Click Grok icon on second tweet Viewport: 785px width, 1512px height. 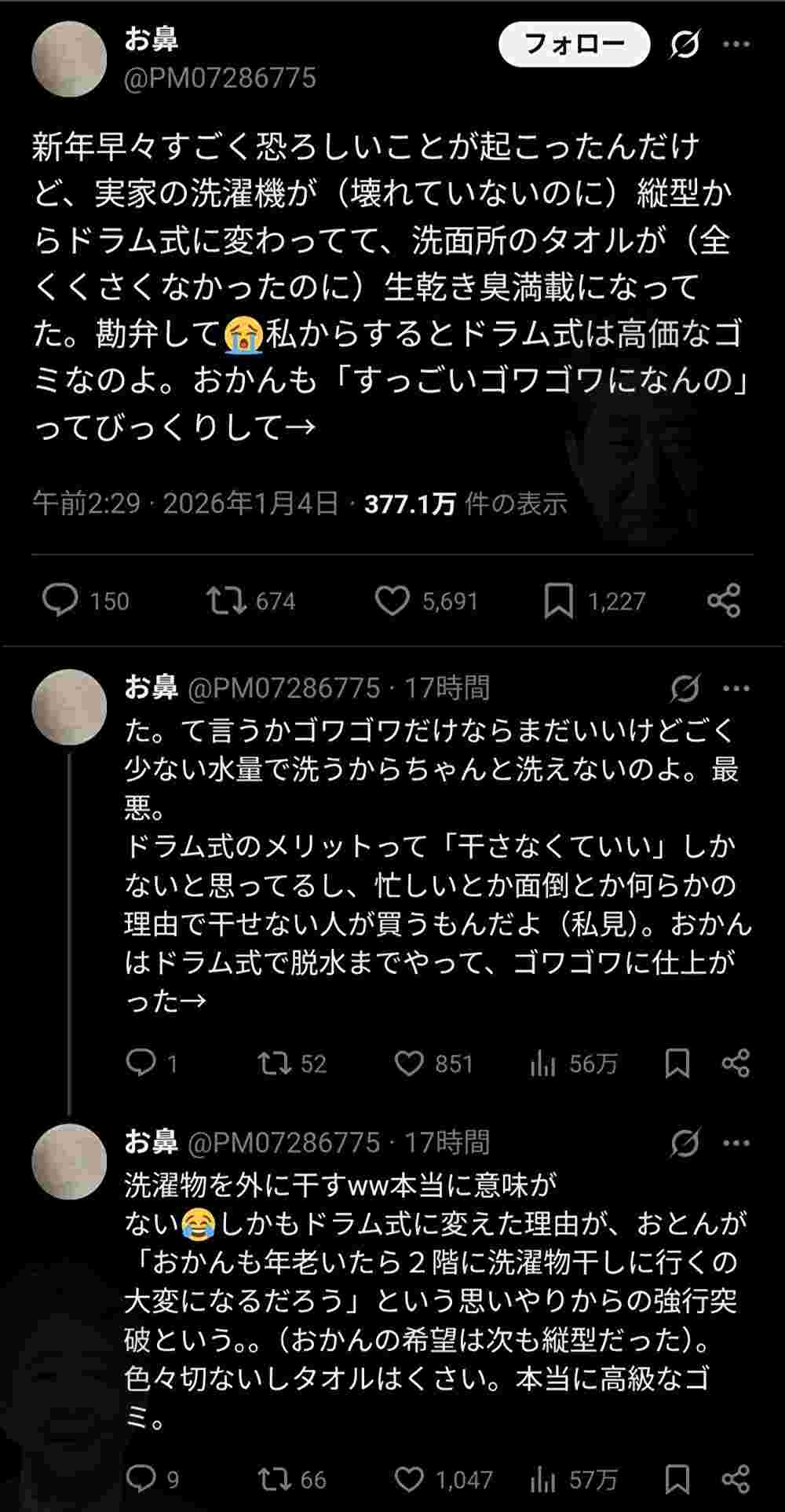click(685, 689)
